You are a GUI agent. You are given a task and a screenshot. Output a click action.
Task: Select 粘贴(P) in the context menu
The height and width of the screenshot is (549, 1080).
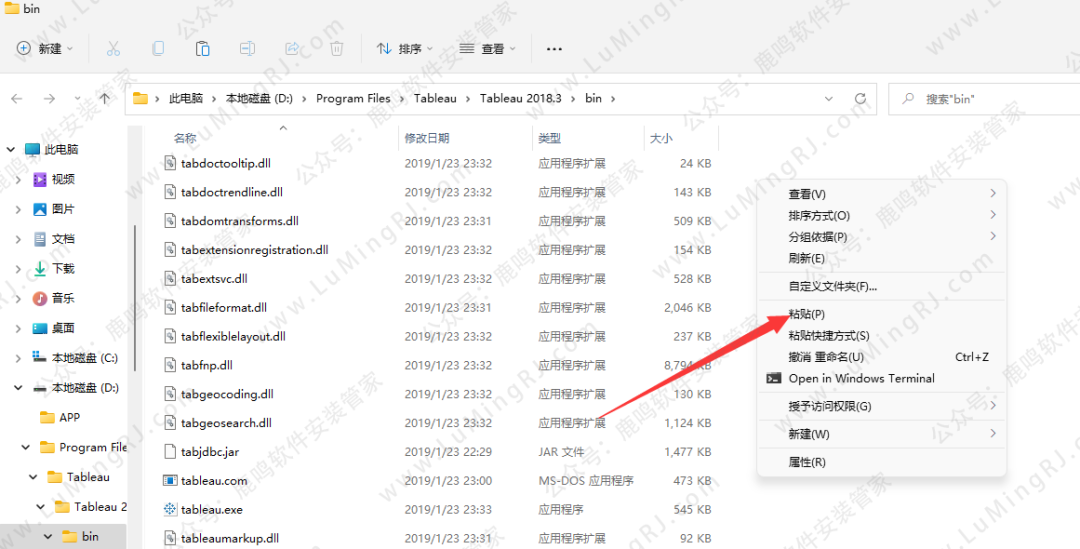pos(807,315)
